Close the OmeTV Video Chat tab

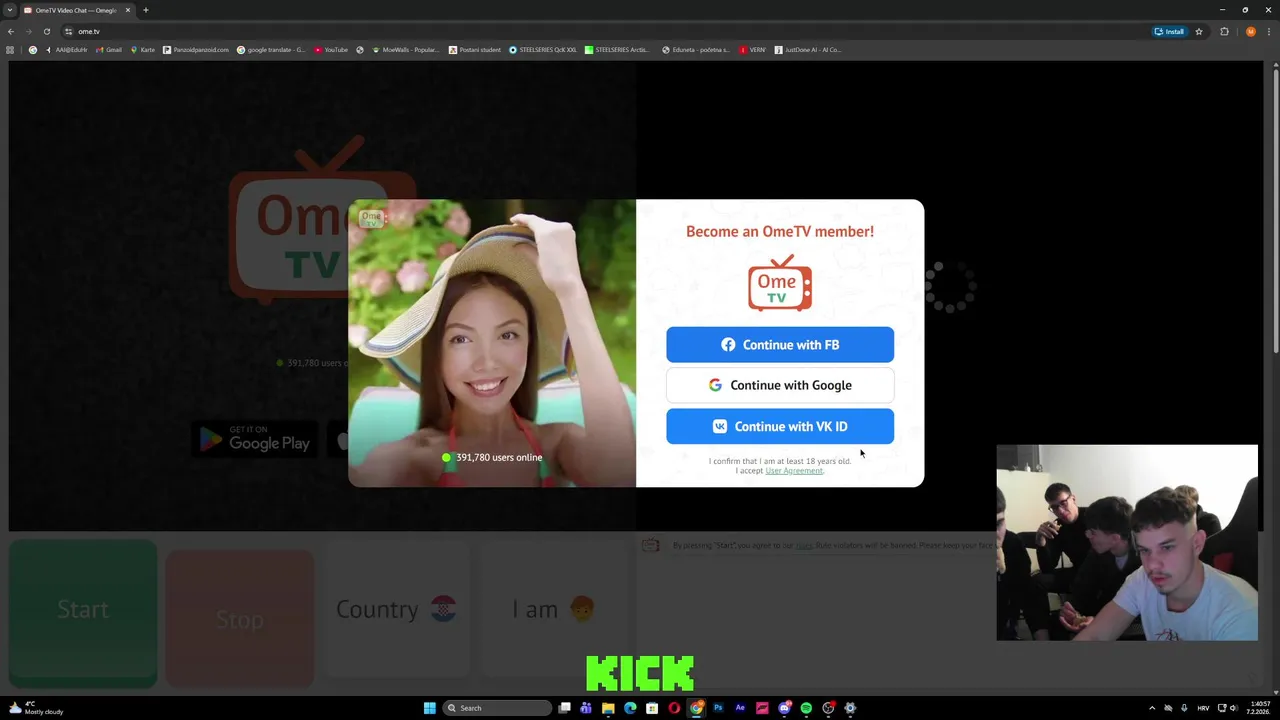[127, 10]
